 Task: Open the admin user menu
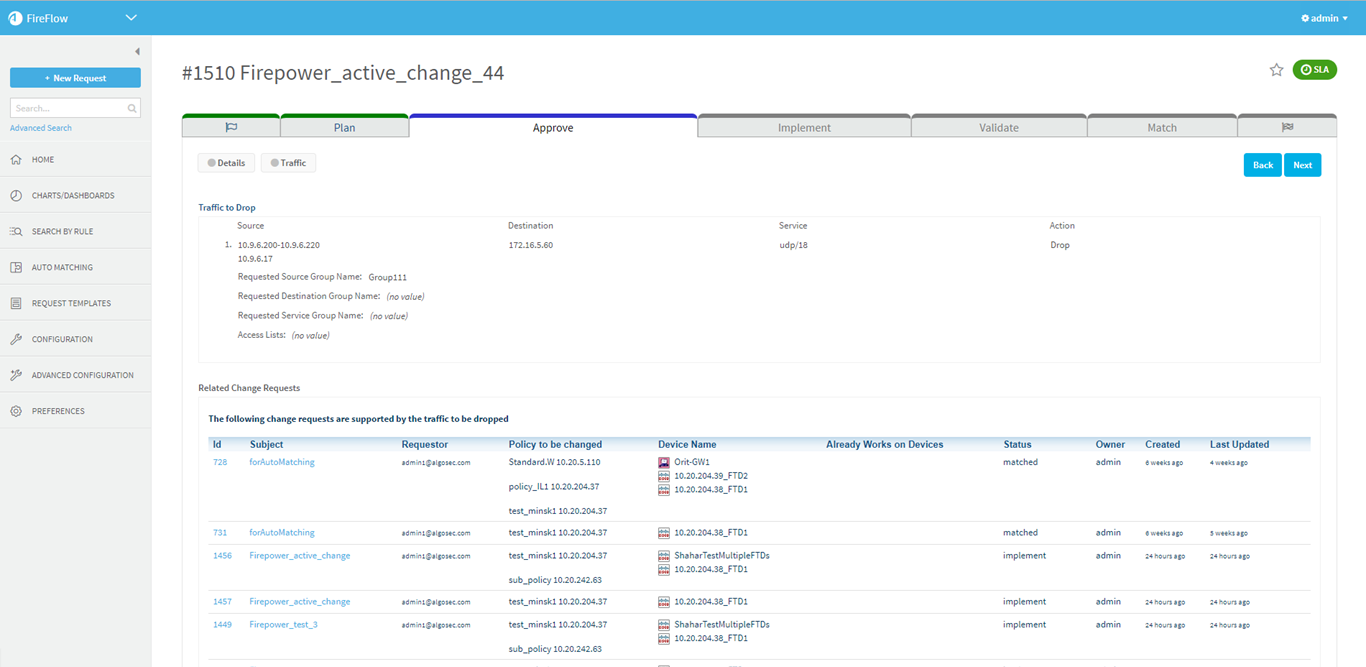(1324, 18)
